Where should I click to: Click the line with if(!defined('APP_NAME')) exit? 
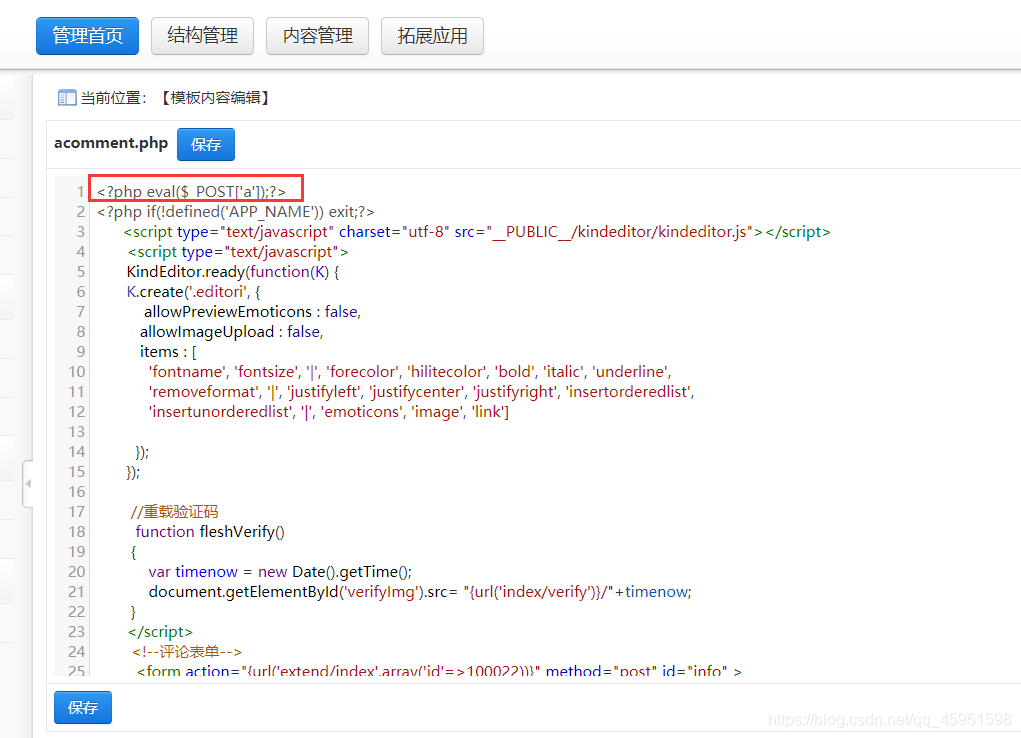click(236, 212)
